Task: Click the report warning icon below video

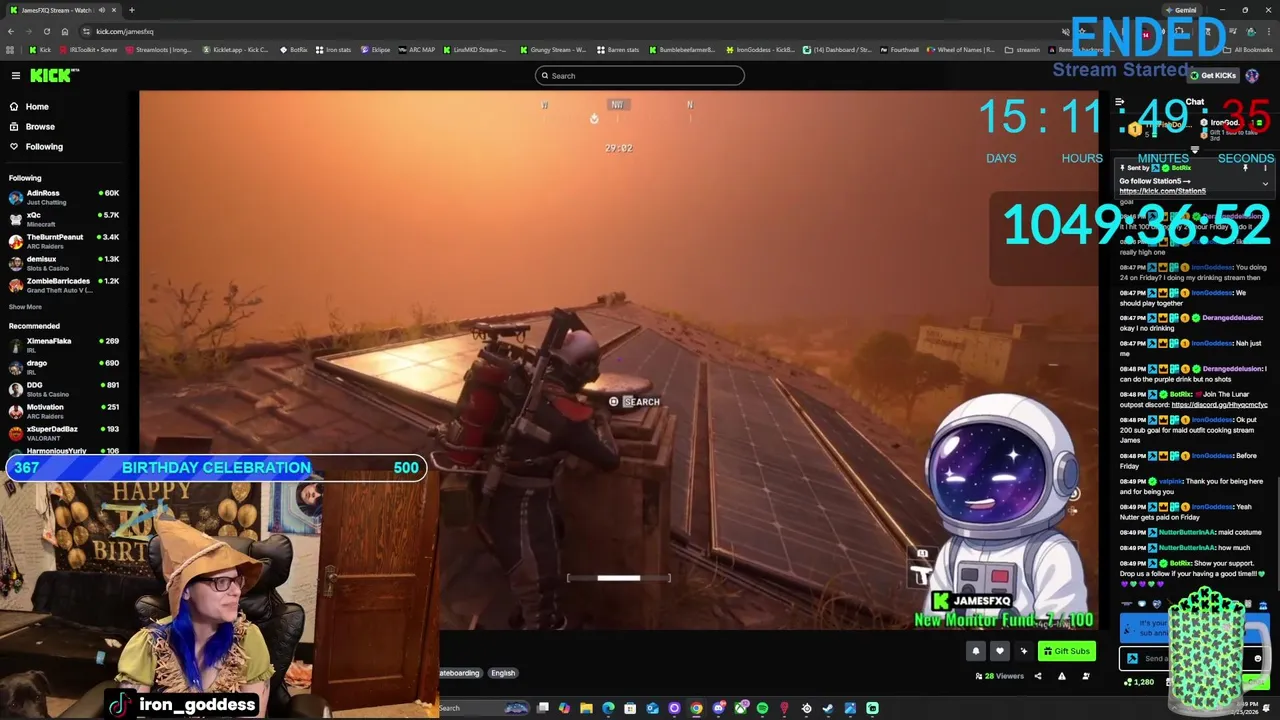Action: [1061, 677]
